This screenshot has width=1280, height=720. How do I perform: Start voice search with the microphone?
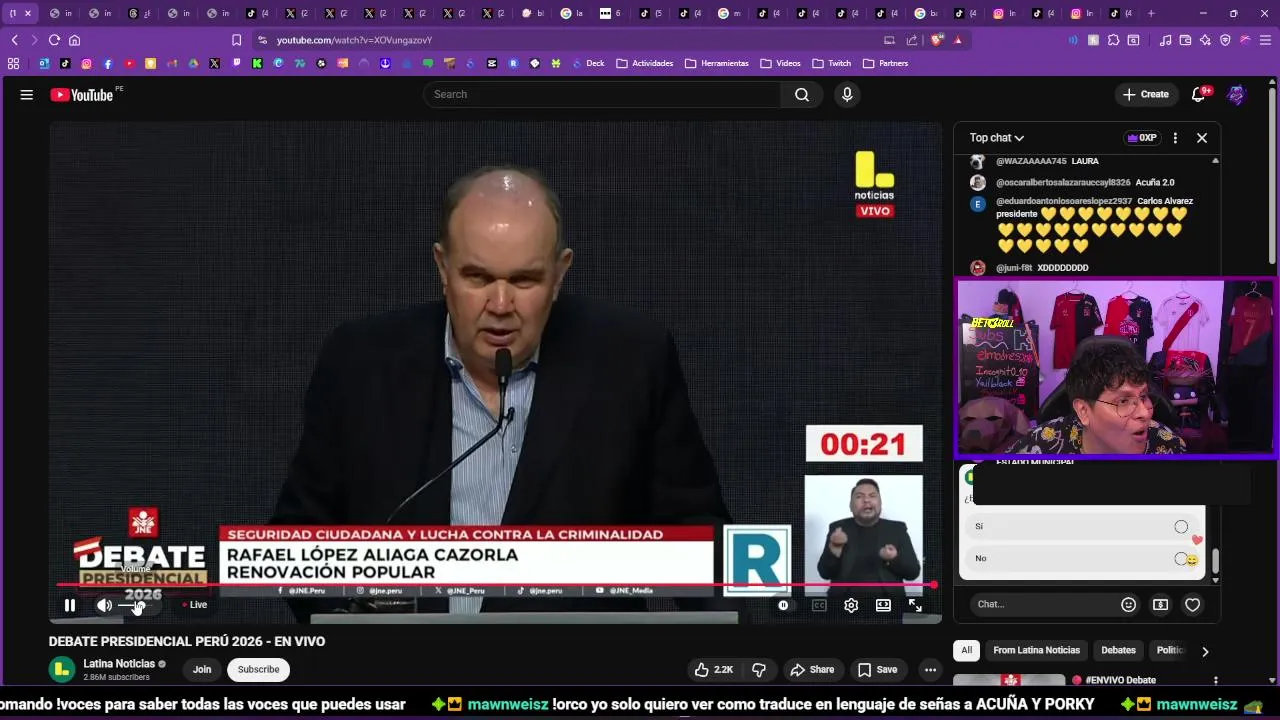click(x=847, y=94)
